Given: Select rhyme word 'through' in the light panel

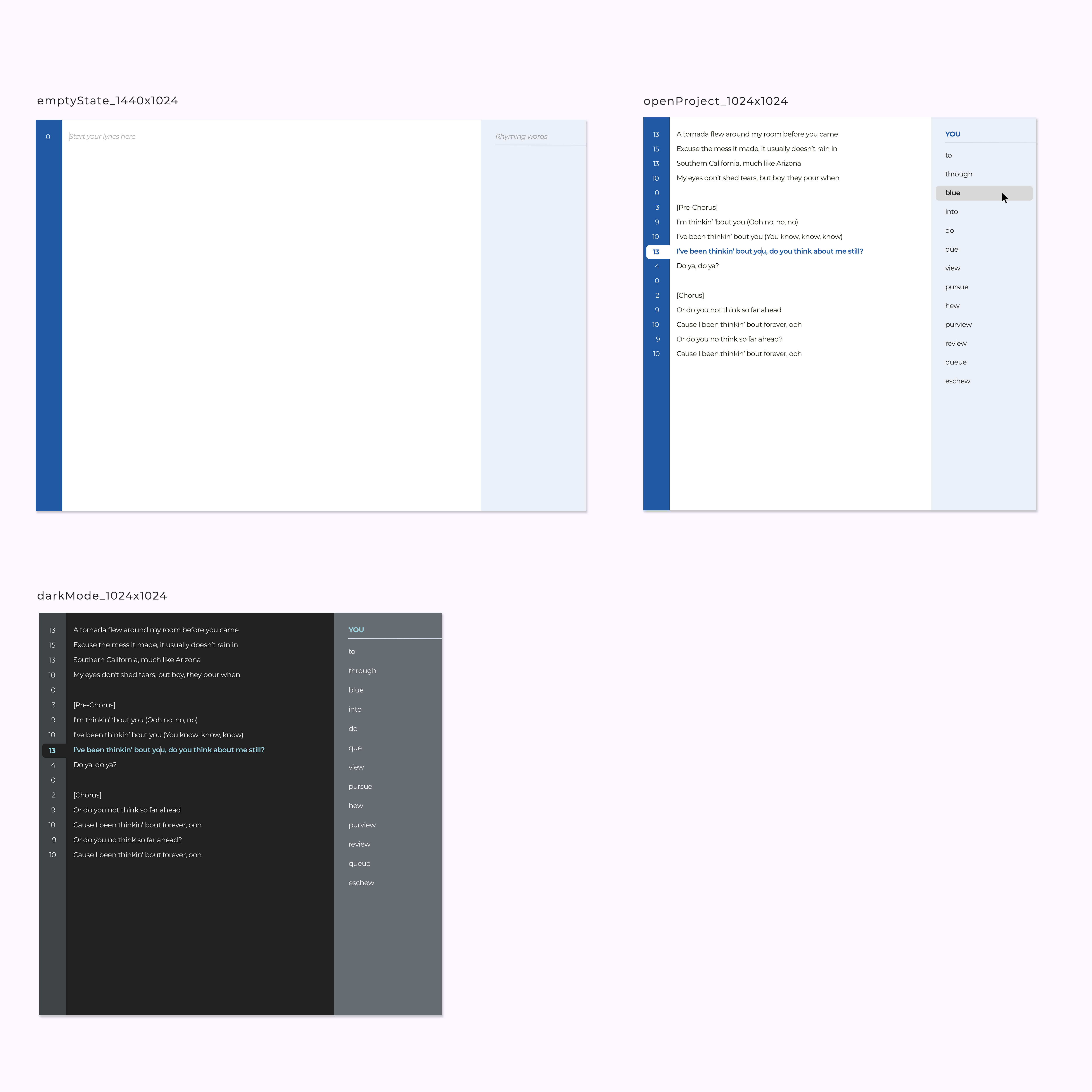Looking at the screenshot, I should tap(958, 174).
